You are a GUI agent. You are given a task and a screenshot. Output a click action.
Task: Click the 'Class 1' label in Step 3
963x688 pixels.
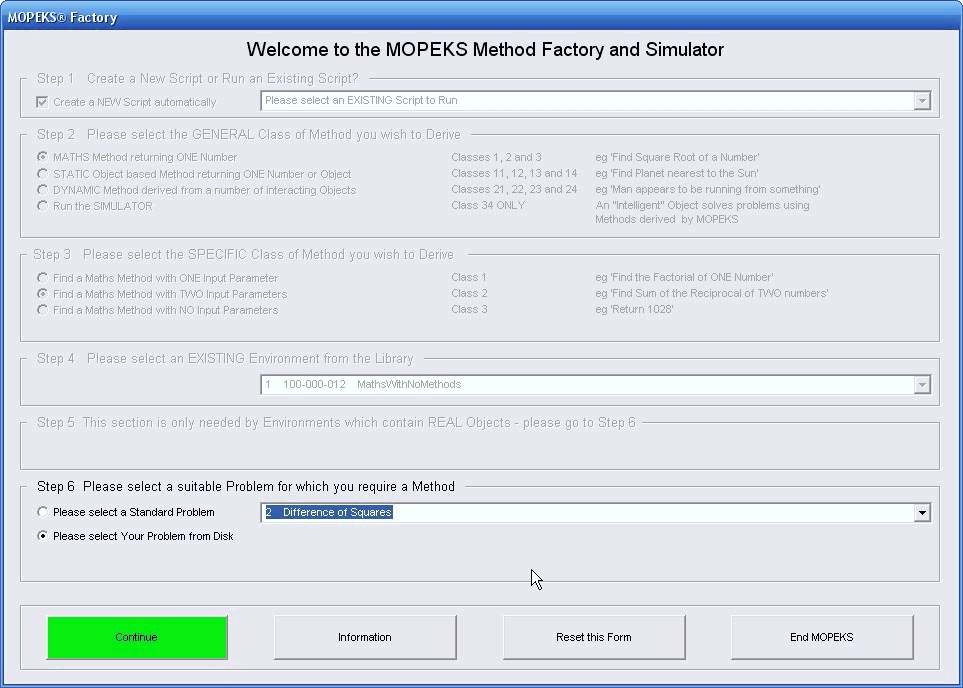tap(469, 277)
